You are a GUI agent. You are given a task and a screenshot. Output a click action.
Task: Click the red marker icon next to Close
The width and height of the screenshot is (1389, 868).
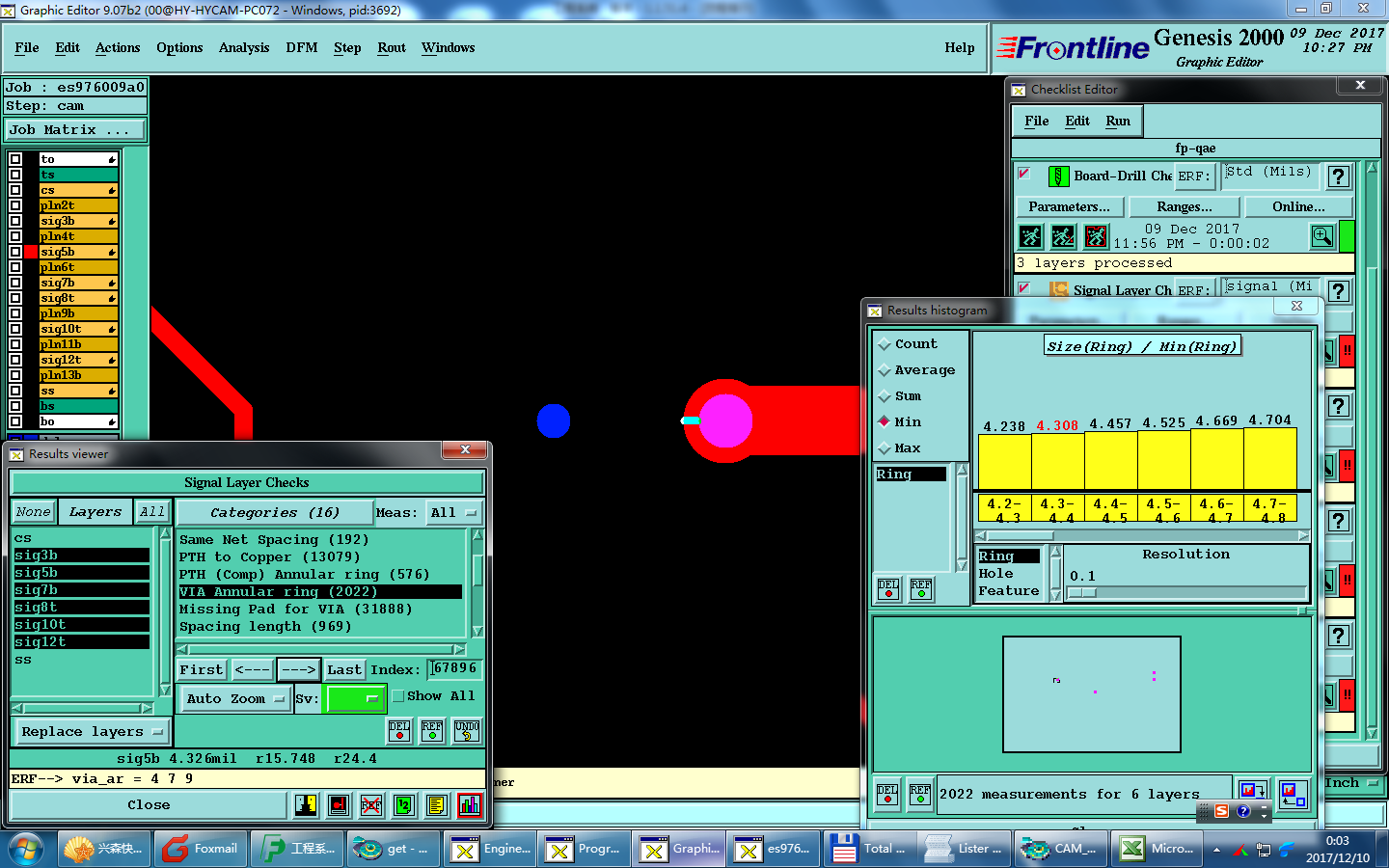[x=339, y=804]
